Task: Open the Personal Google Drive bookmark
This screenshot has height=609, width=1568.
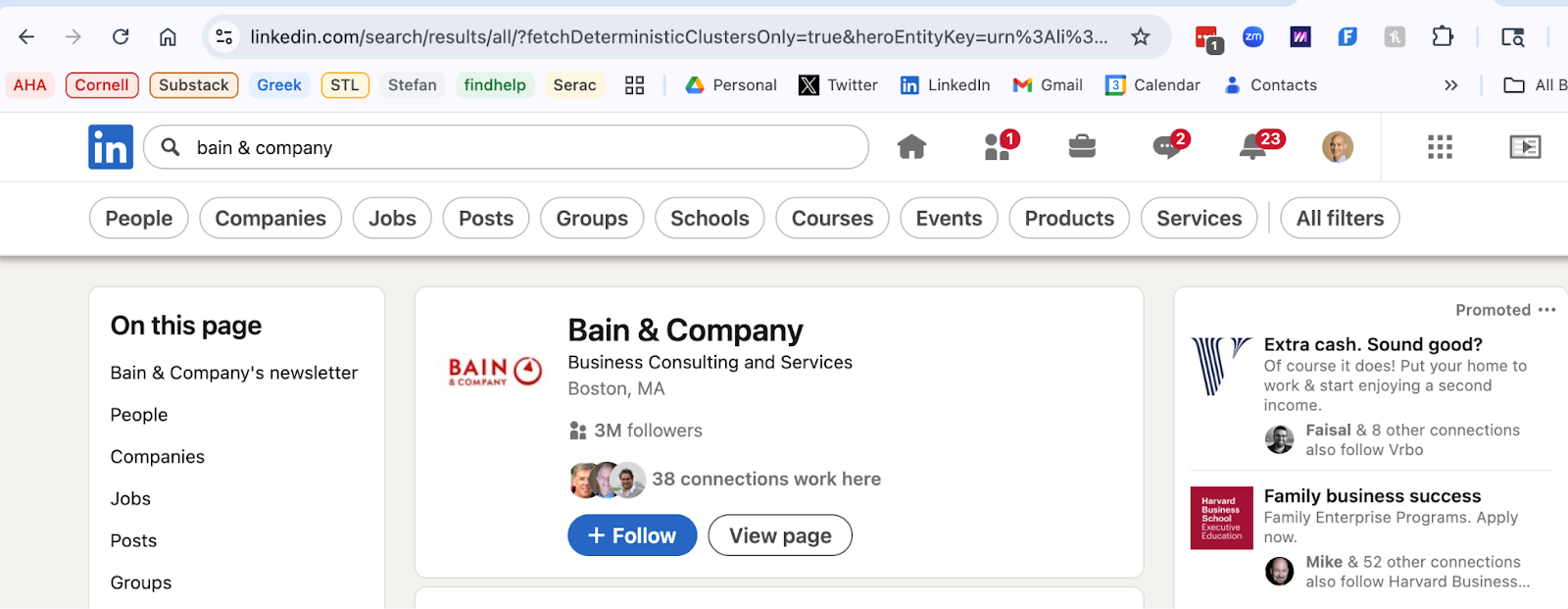Action: coord(731,85)
